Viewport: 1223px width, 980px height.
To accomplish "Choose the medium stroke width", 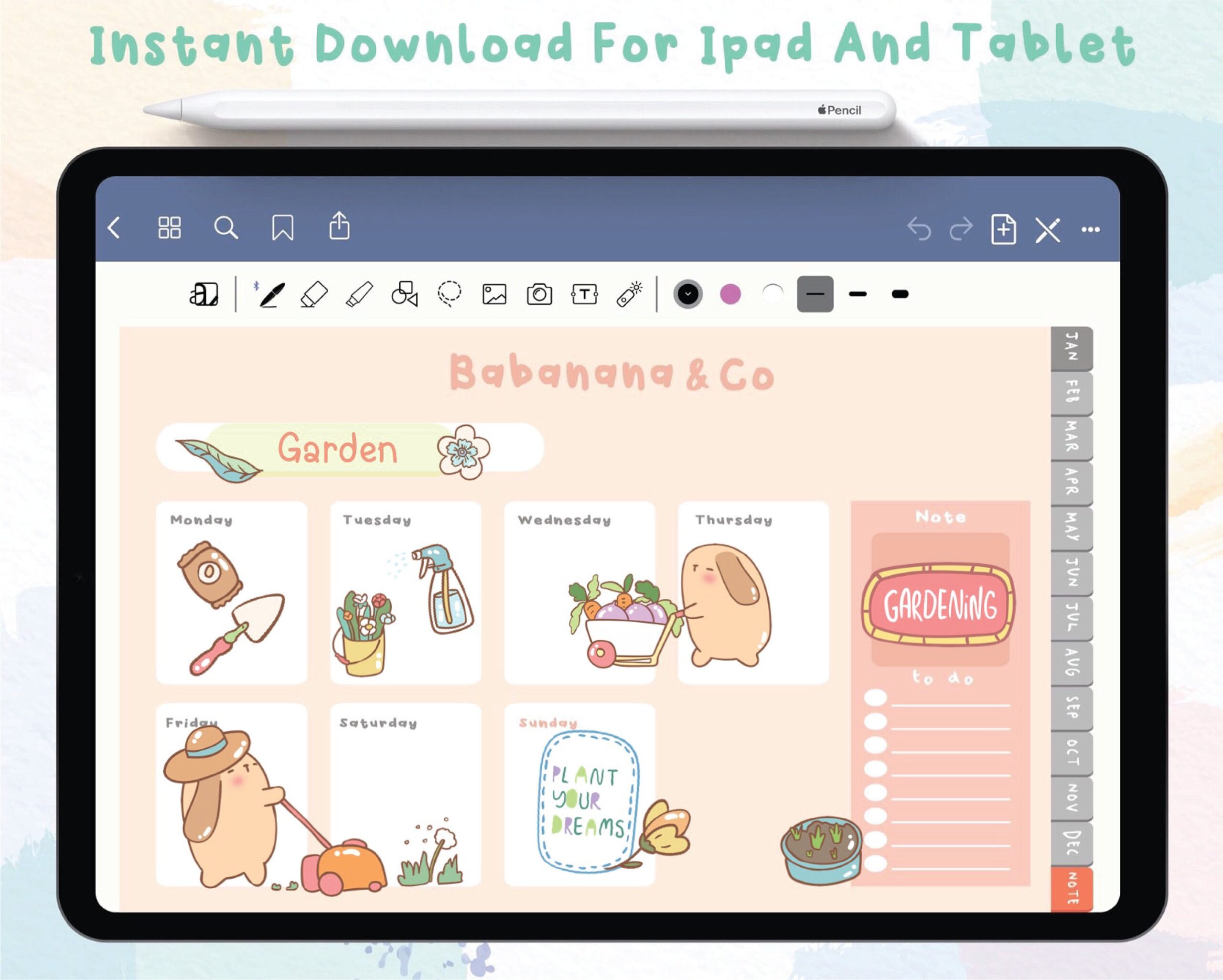I will 858,294.
